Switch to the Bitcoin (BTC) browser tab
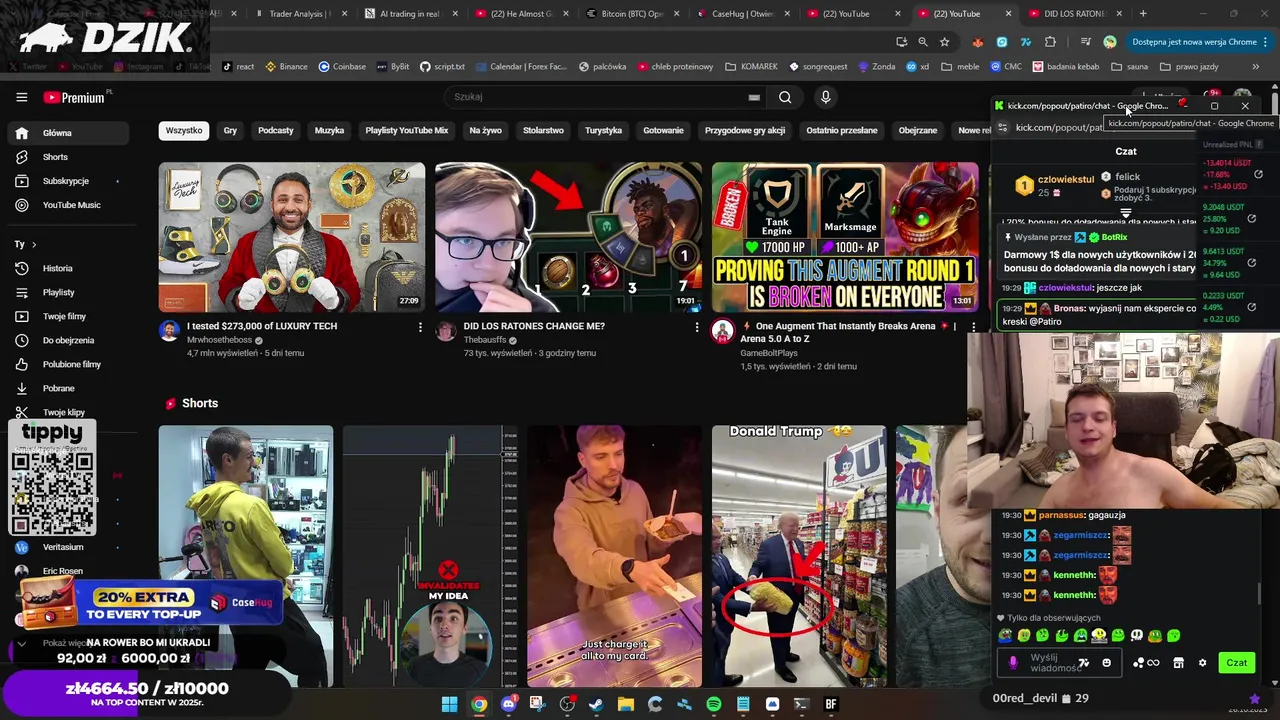The height and width of the screenshot is (720, 1280). (634, 14)
